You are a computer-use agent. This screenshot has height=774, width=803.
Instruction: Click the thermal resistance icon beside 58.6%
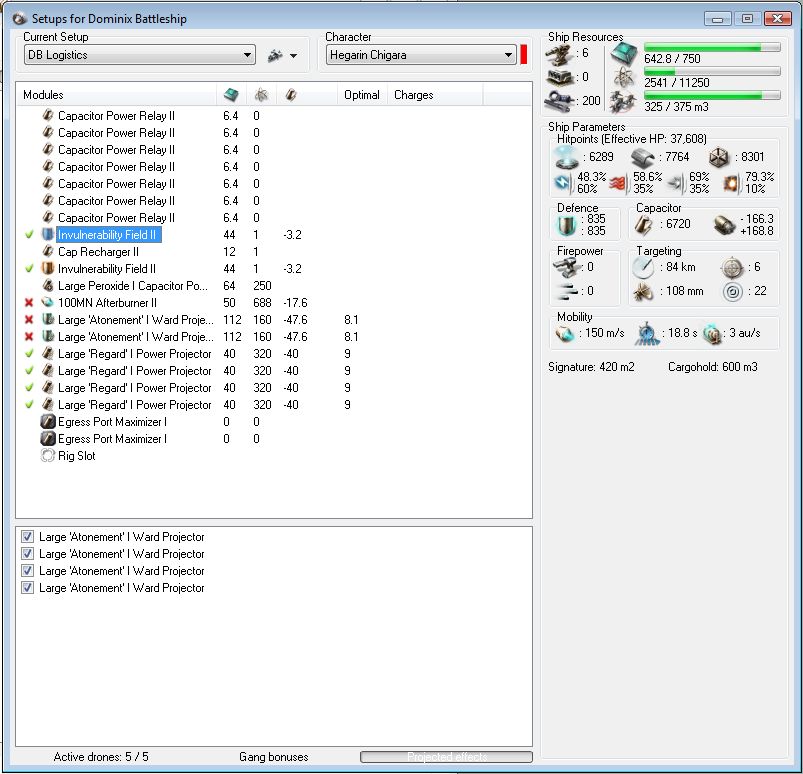pyautogui.click(x=619, y=183)
